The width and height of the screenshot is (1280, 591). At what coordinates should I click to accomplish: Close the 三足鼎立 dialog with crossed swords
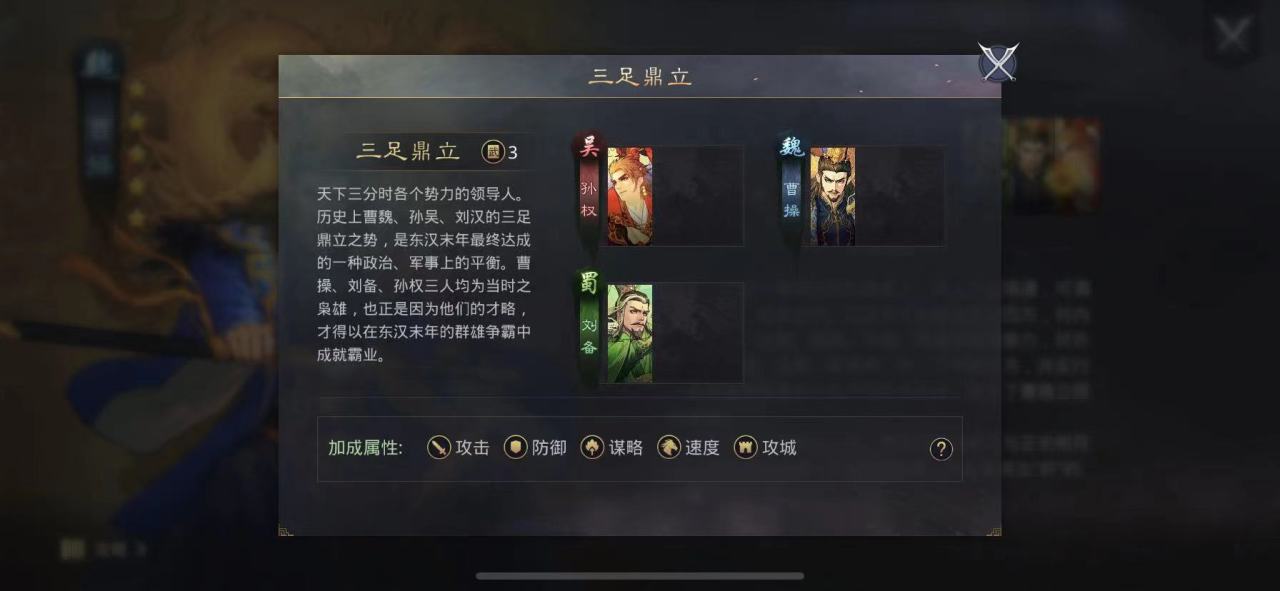coord(998,62)
